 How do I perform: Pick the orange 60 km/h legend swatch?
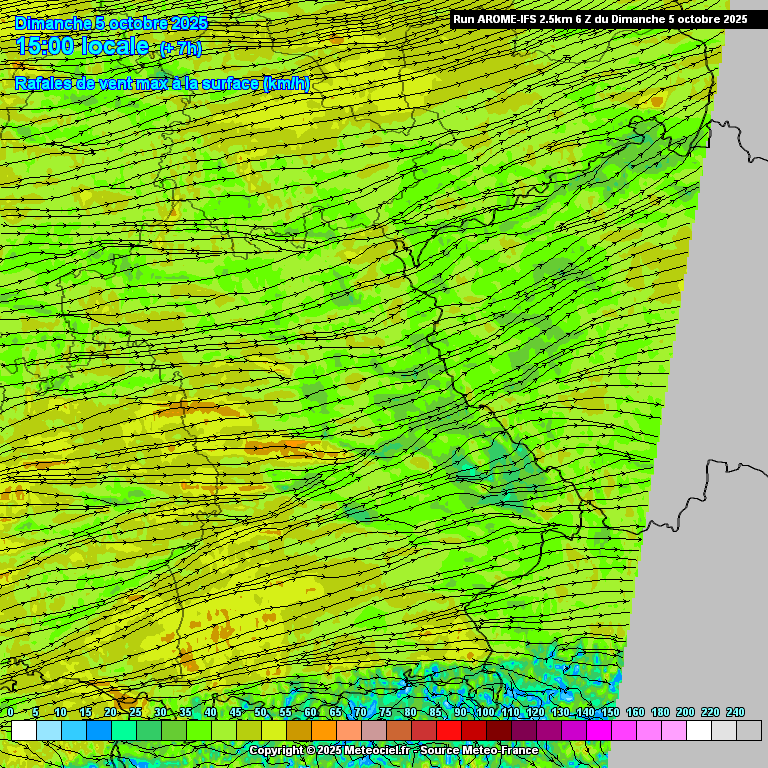pyautogui.click(x=324, y=731)
